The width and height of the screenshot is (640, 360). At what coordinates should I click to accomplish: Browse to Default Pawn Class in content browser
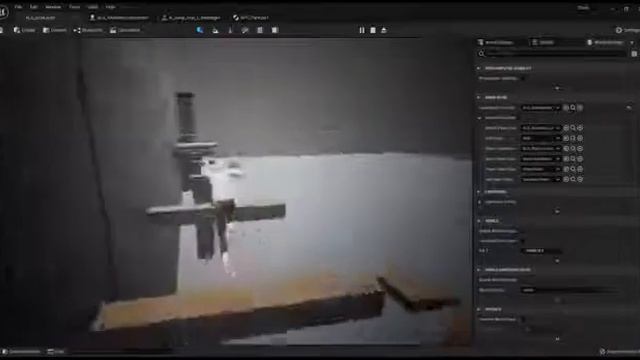(x=573, y=128)
